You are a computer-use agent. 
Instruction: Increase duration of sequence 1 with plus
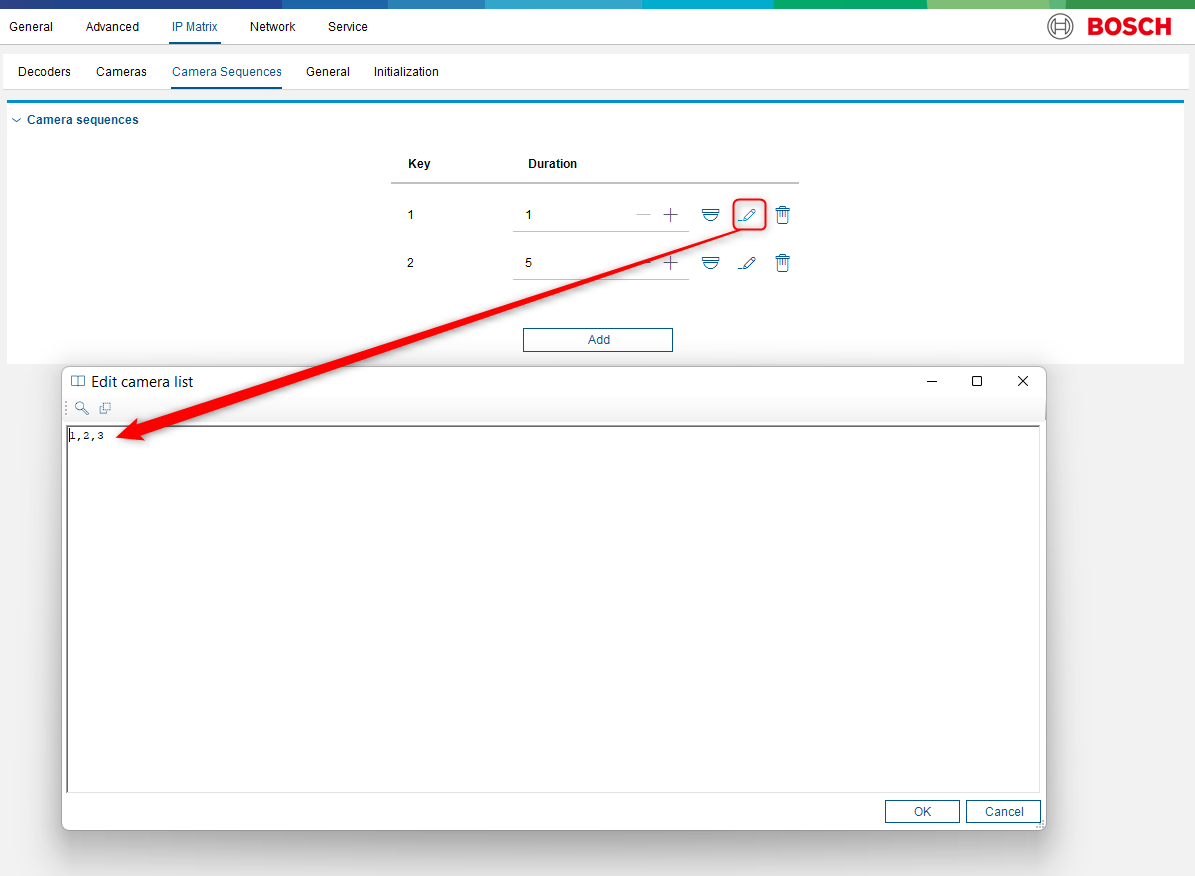point(671,215)
